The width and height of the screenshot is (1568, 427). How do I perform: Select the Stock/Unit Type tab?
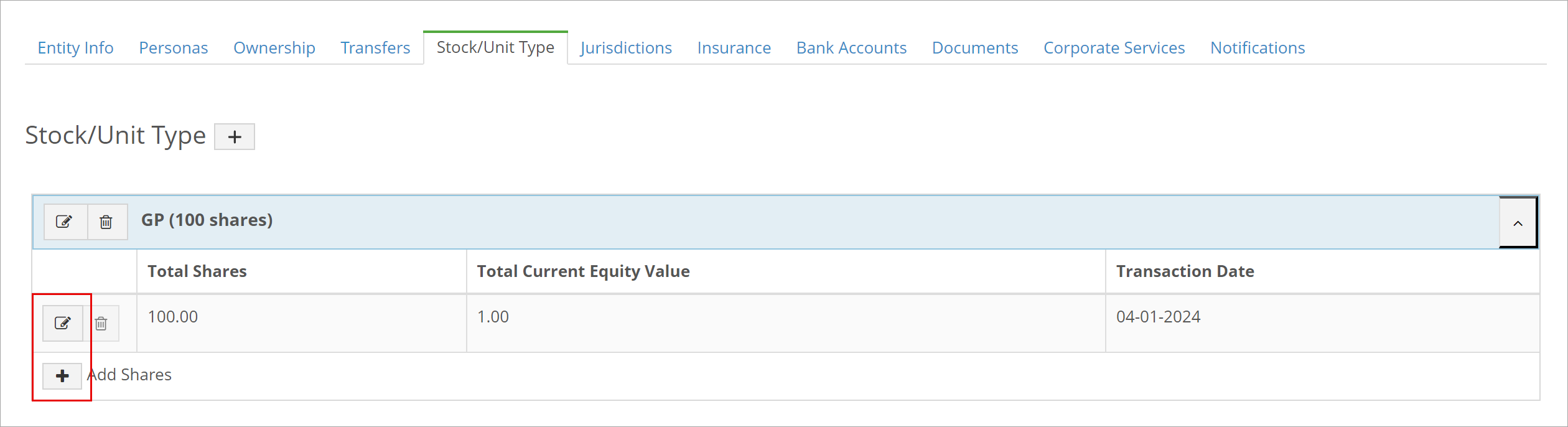(x=495, y=47)
